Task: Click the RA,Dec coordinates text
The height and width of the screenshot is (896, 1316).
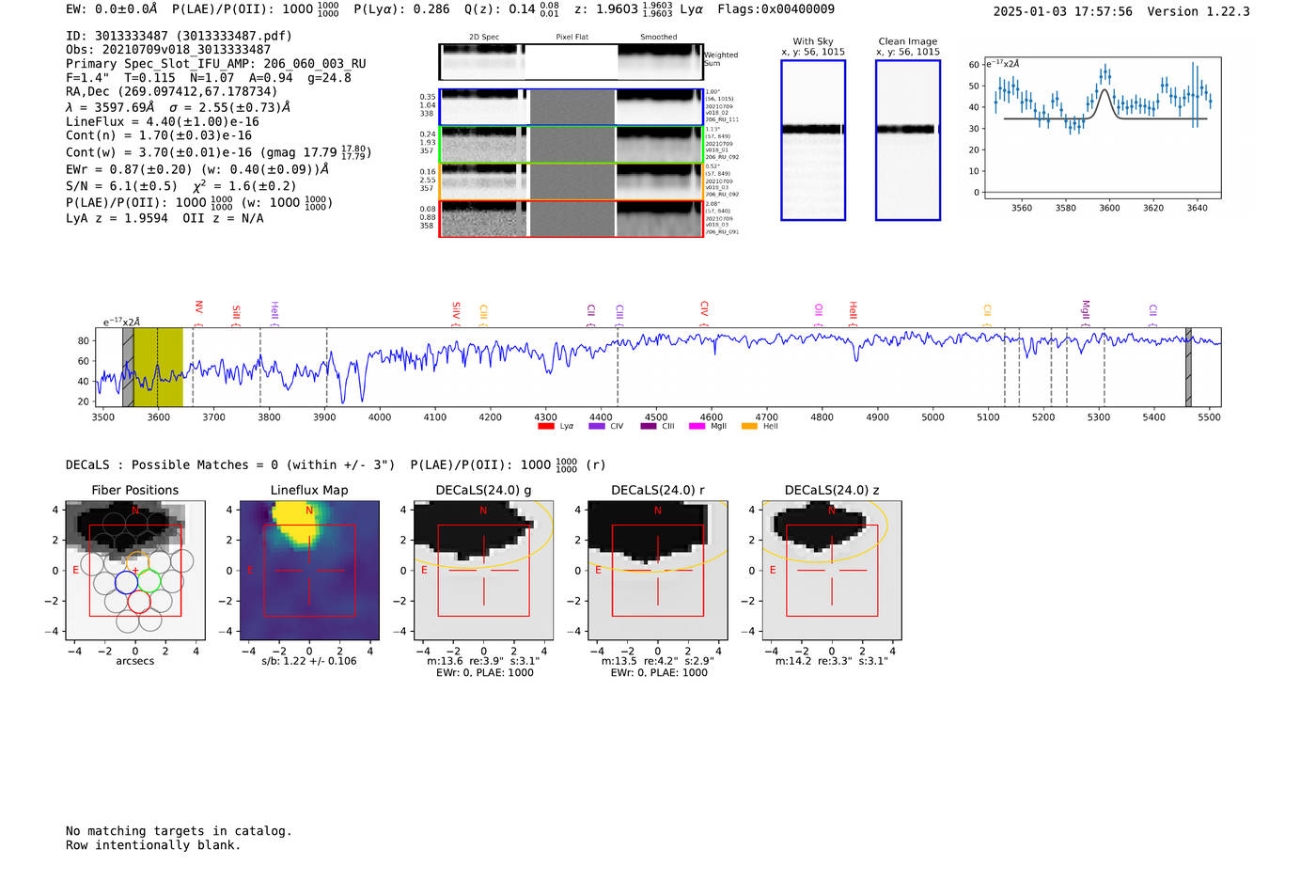Action: (172, 92)
